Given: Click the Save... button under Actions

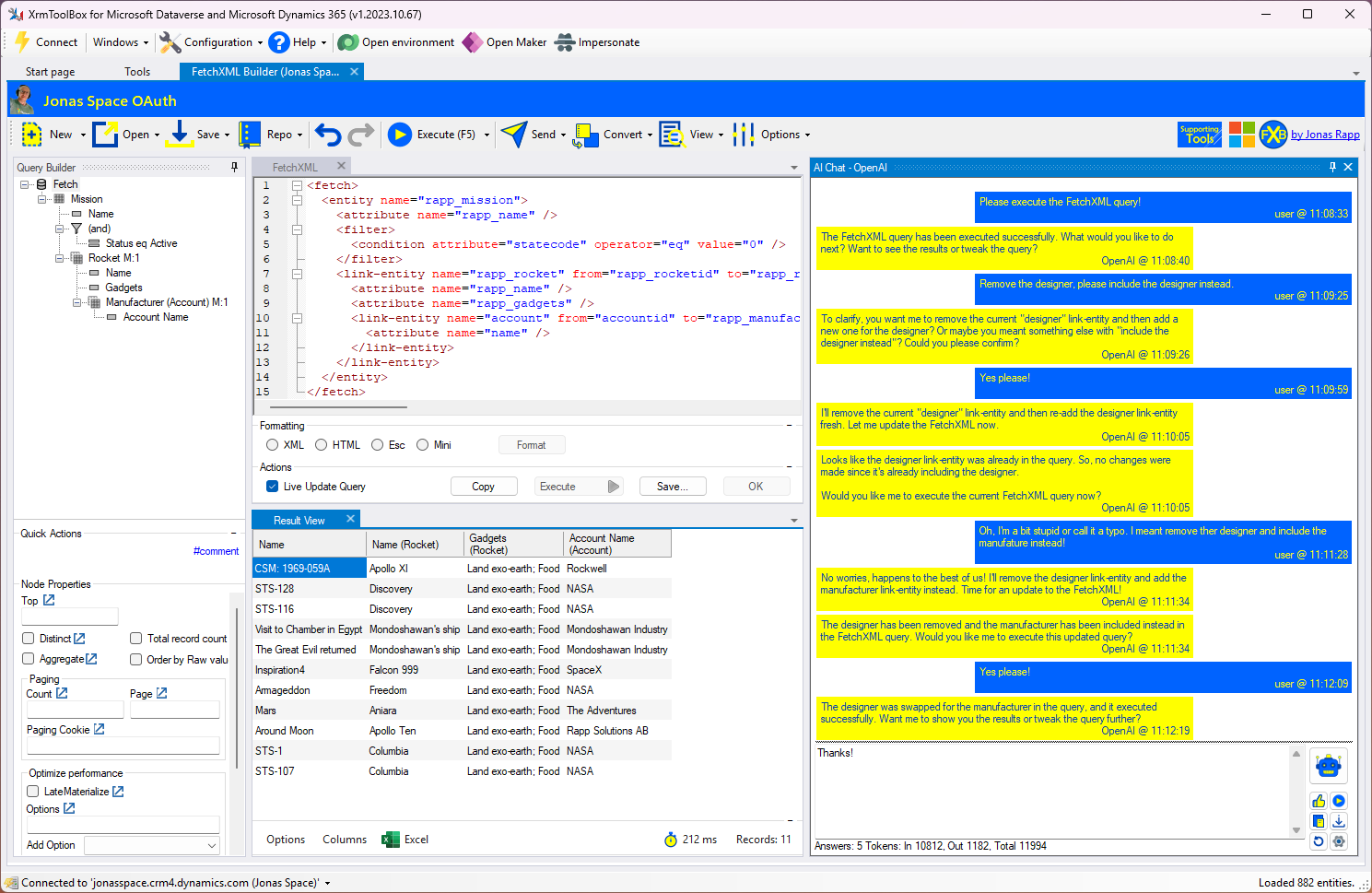Looking at the screenshot, I should [x=673, y=487].
